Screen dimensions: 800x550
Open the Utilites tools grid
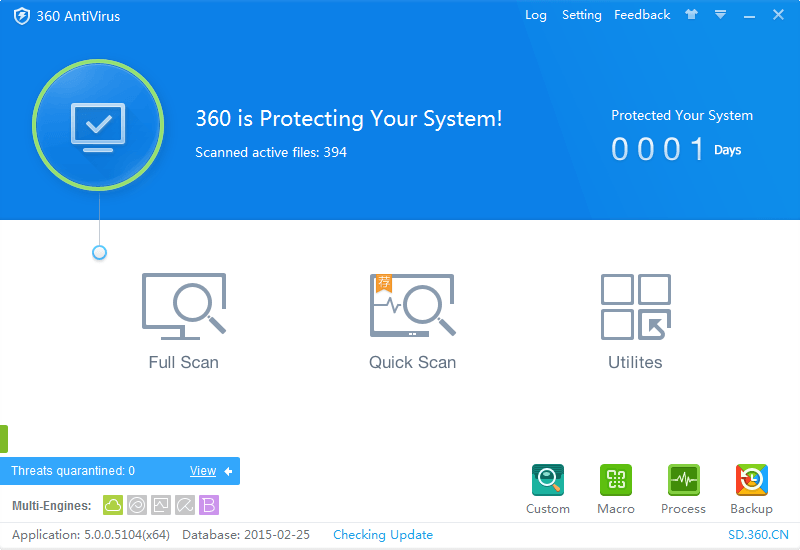pos(635,321)
